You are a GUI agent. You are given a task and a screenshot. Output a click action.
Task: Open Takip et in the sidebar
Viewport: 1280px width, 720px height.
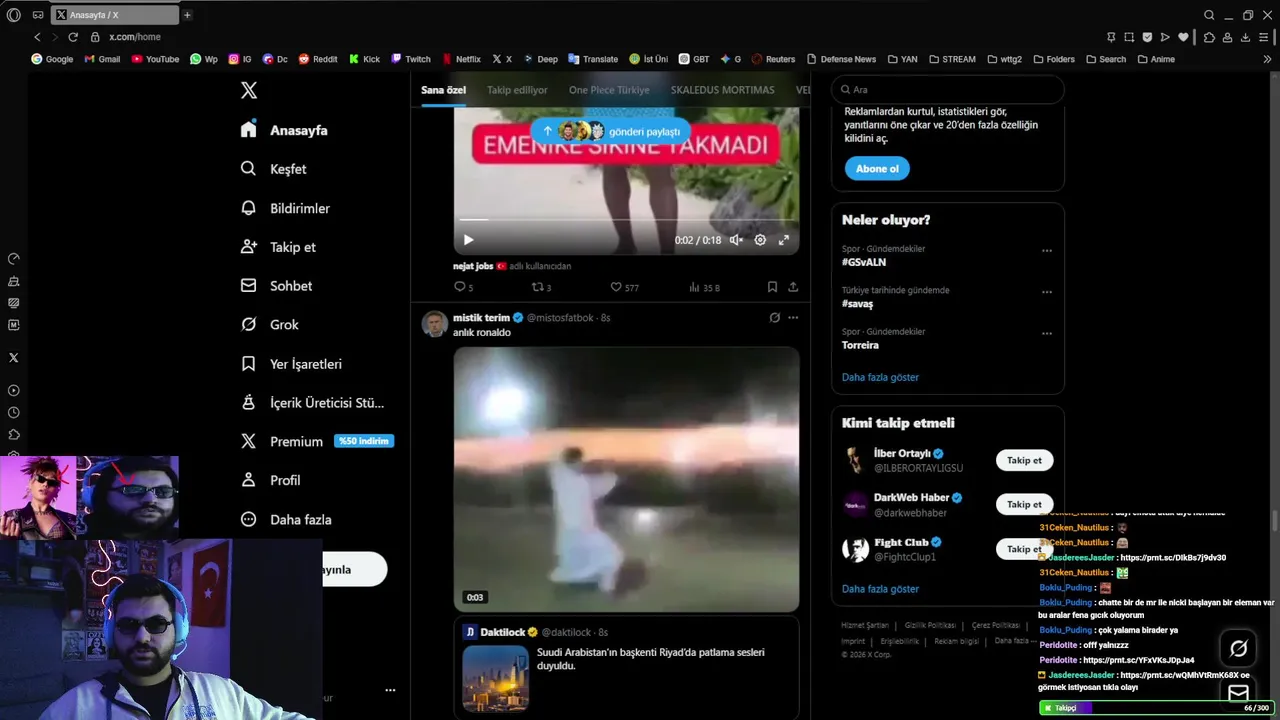click(279, 247)
